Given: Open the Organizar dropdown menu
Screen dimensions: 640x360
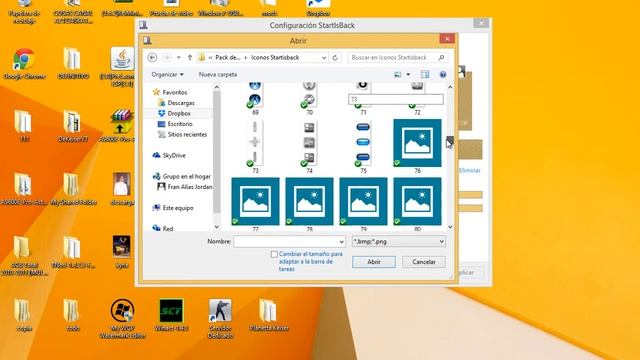Looking at the screenshot, I should [x=167, y=75].
